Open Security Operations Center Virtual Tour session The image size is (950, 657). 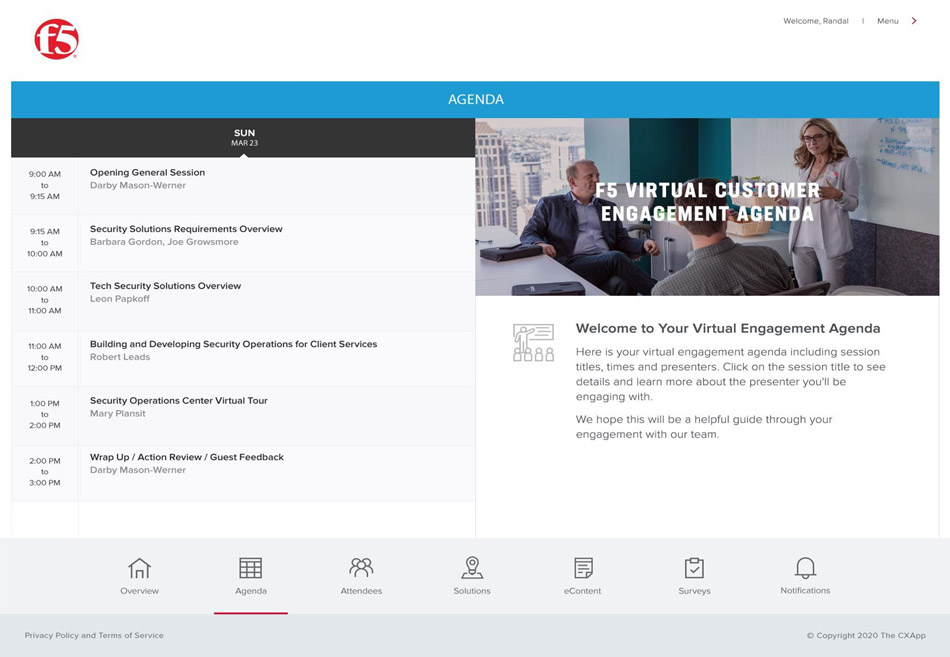point(179,401)
